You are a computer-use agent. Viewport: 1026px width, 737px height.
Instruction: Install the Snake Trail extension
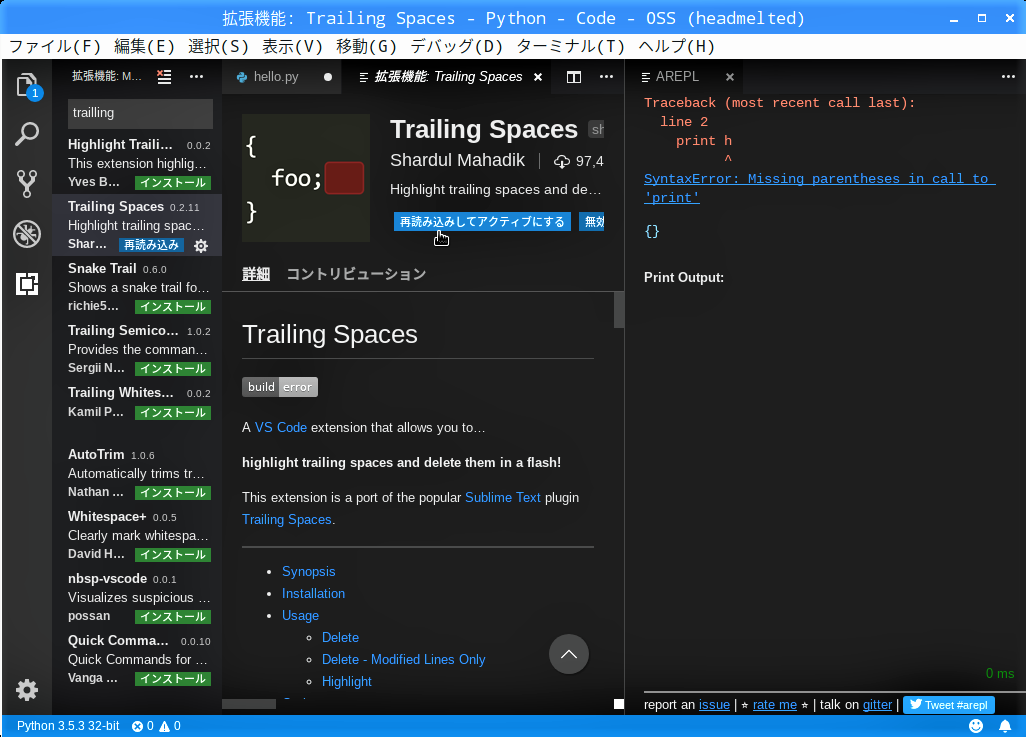(x=173, y=306)
